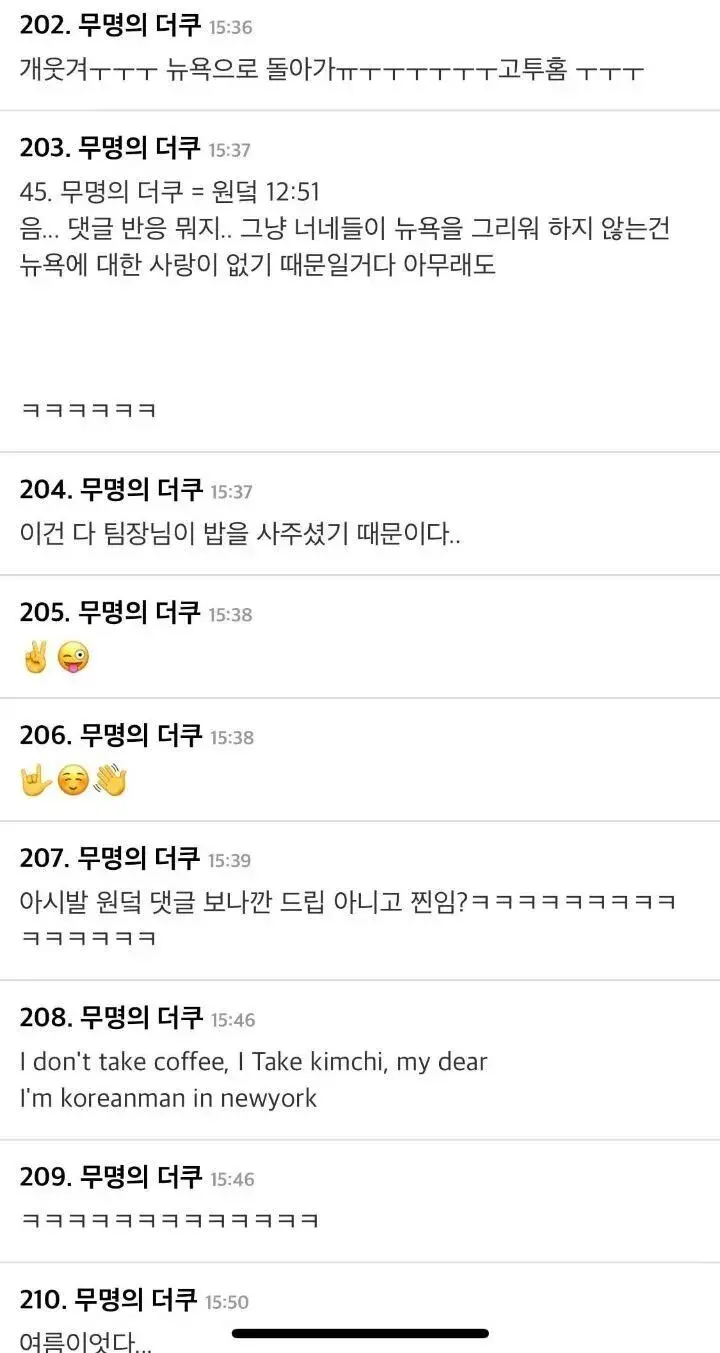Tap the iOS home indicator bar
Image resolution: width=720 pixels, height=1353 pixels.
pyautogui.click(x=360, y=1333)
